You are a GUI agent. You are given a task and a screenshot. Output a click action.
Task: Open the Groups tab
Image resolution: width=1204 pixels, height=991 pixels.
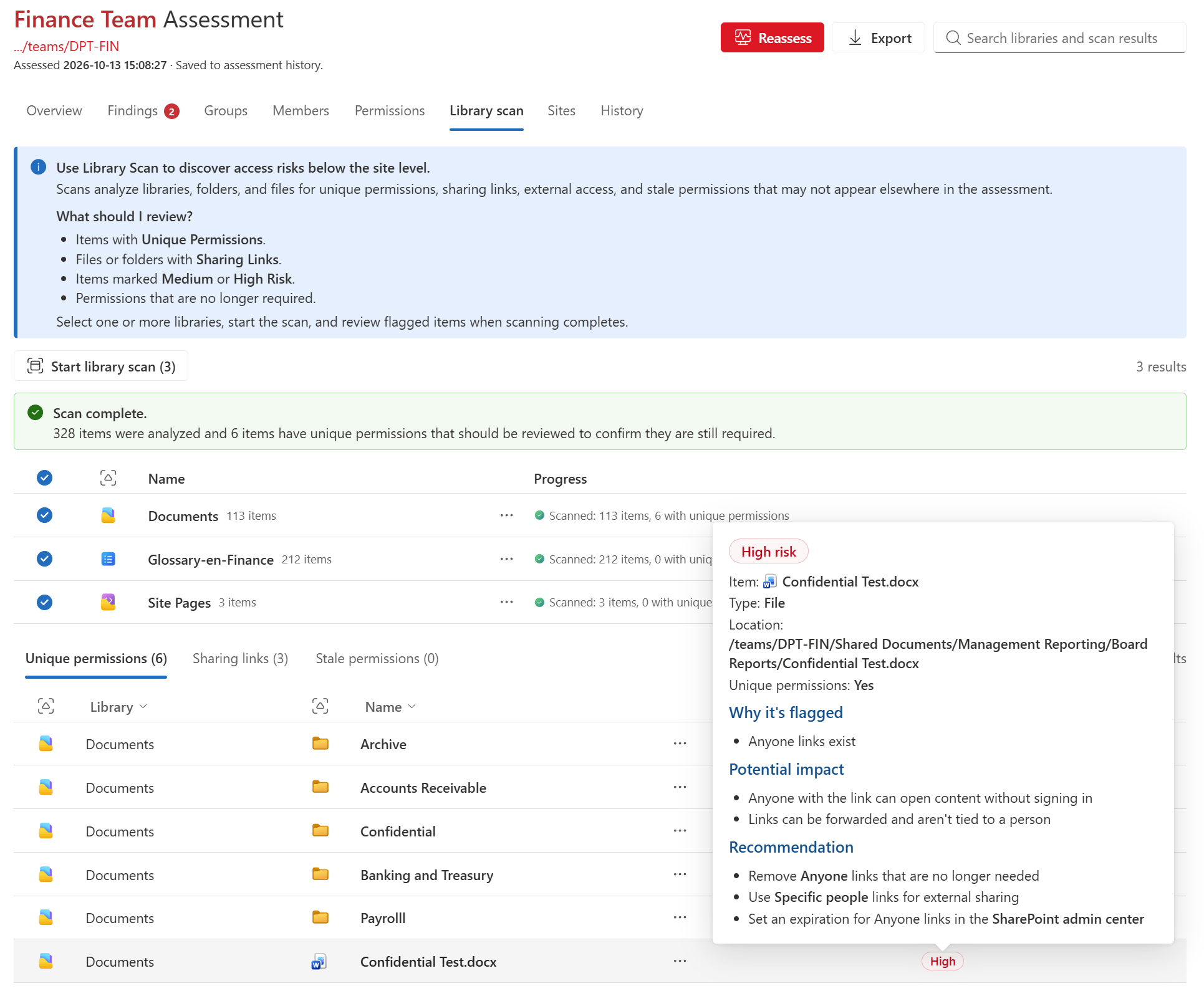click(226, 111)
